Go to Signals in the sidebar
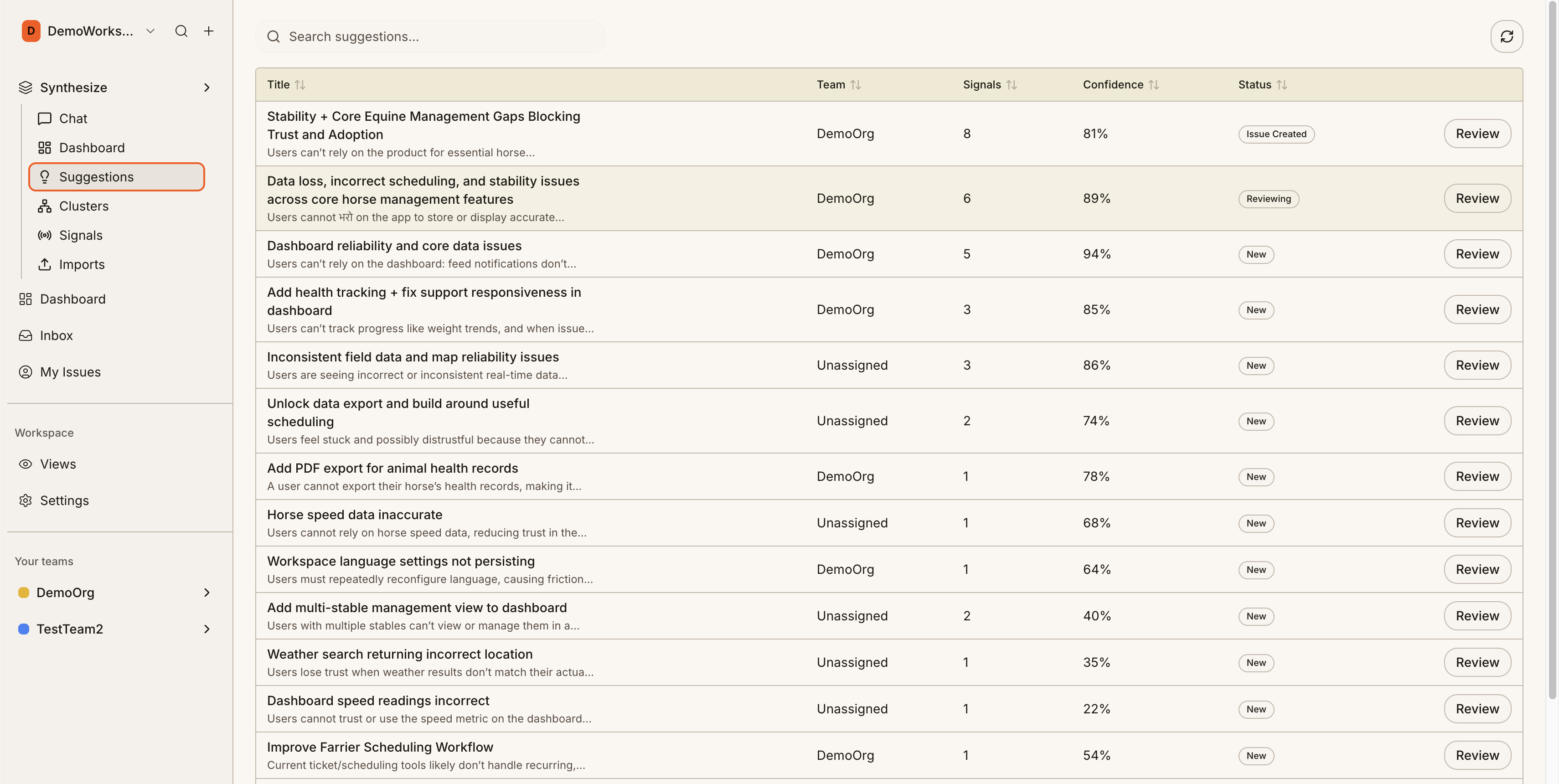 point(81,235)
